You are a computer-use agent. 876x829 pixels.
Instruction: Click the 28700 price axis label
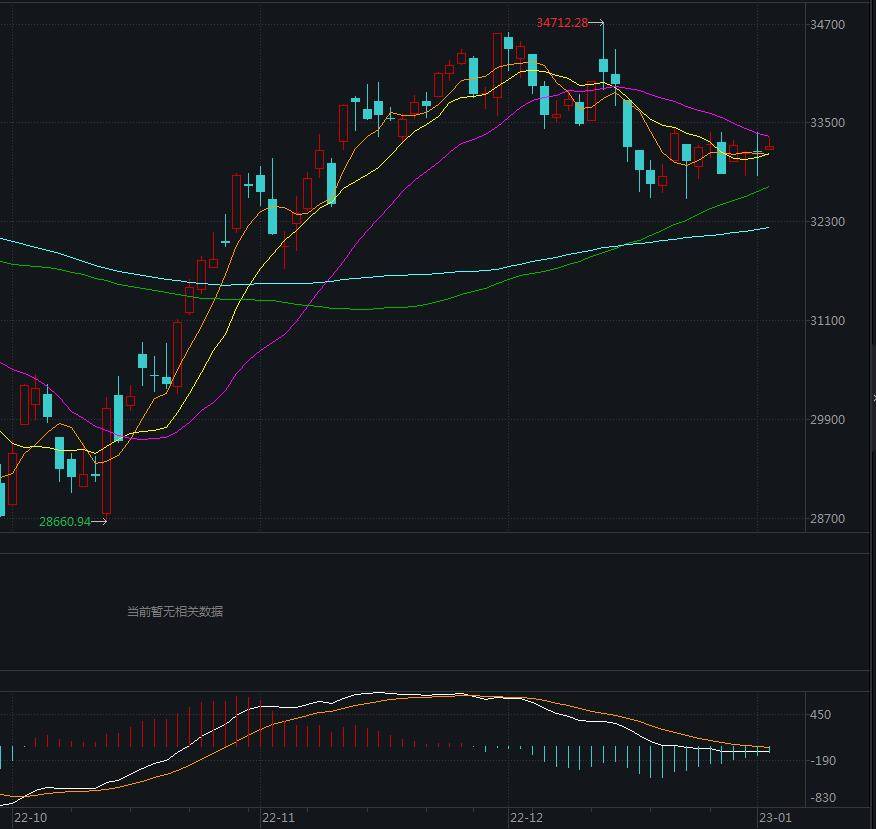coord(827,518)
